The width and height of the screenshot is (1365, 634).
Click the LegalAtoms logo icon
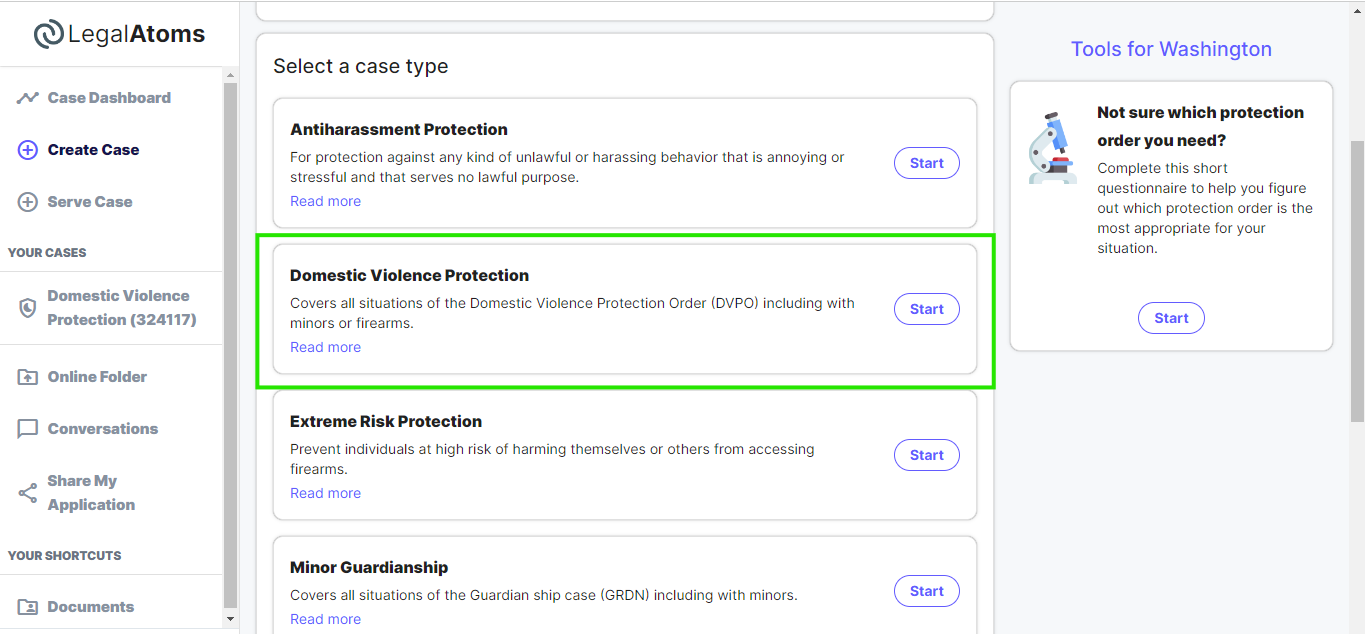[x=48, y=35]
